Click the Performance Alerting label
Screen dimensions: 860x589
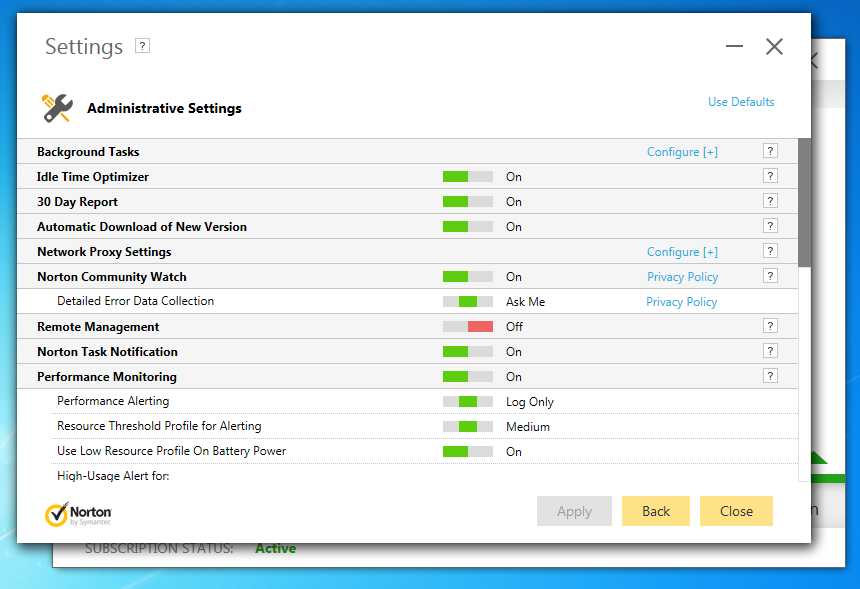pos(113,401)
